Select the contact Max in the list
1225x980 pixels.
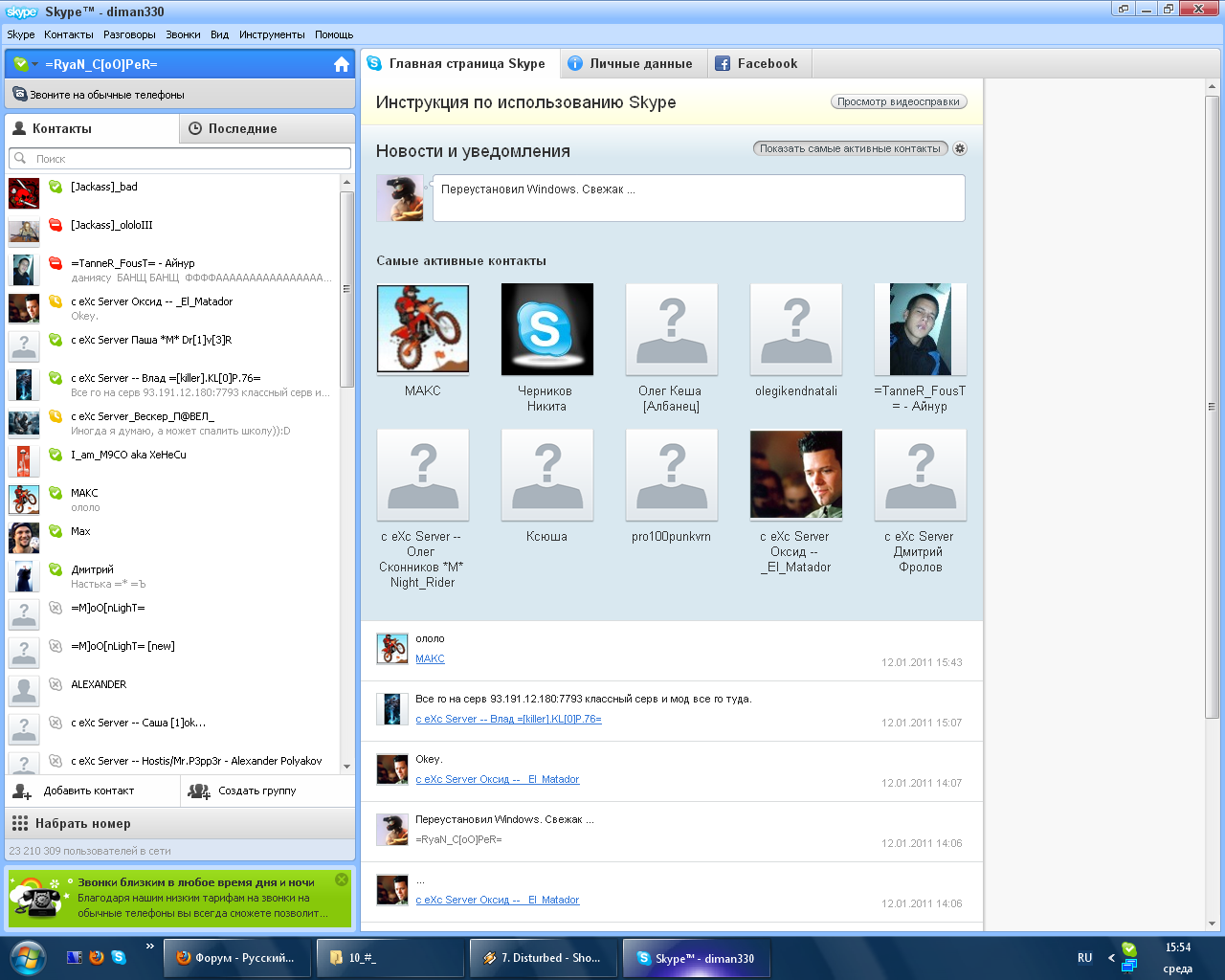pyautogui.click(x=172, y=537)
